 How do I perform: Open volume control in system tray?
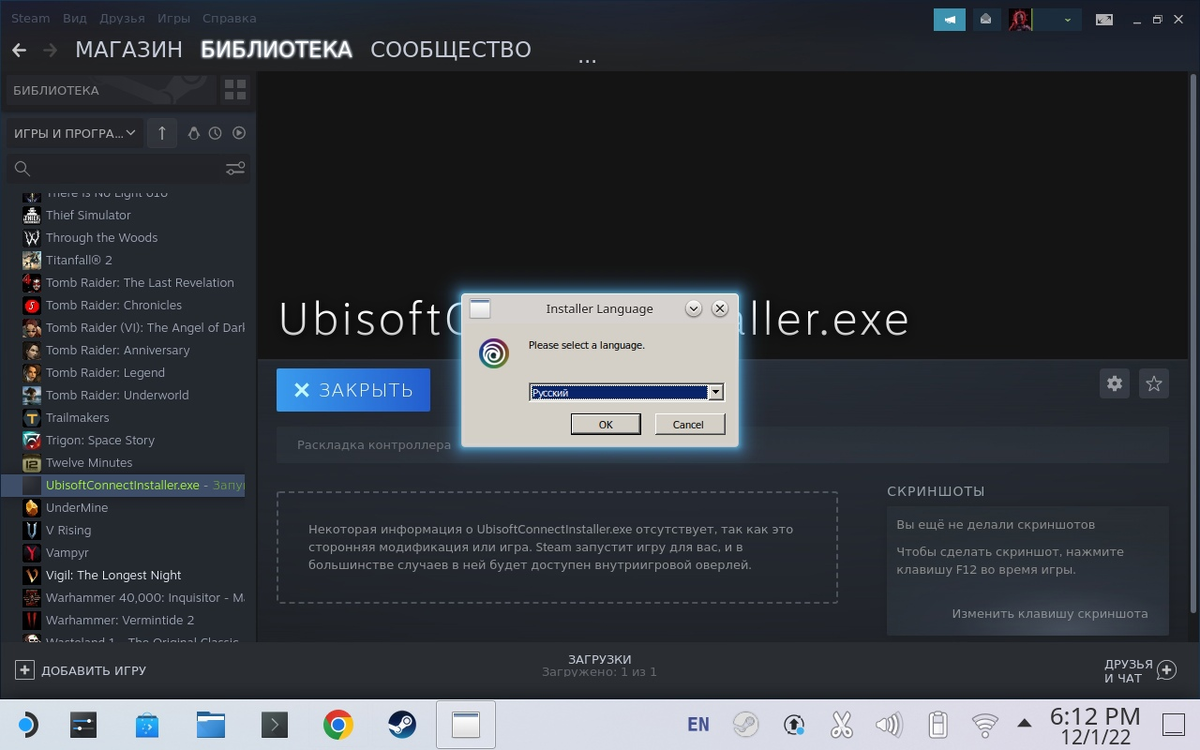(x=889, y=724)
